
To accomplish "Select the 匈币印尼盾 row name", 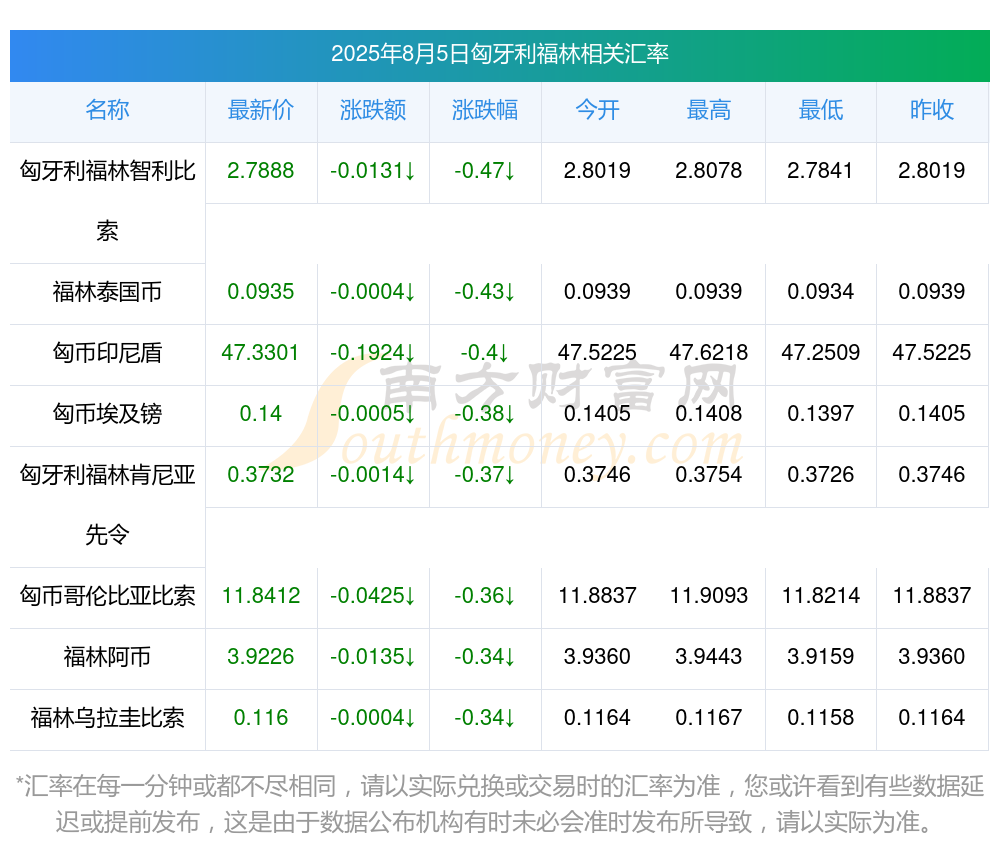I will tap(107, 353).
